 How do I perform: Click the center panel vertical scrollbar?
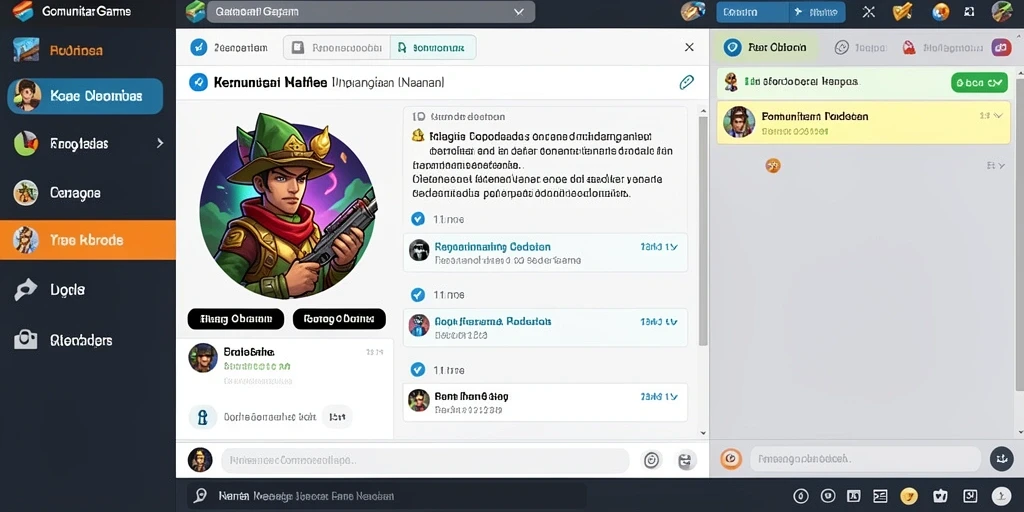703,231
